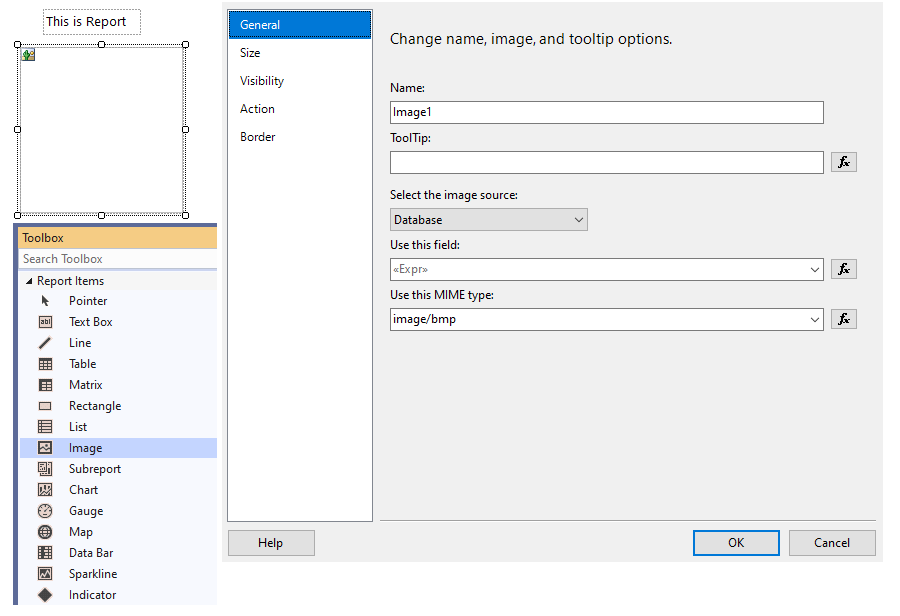Click the Data Bar icon
The height and width of the screenshot is (616, 900).
[x=45, y=553]
